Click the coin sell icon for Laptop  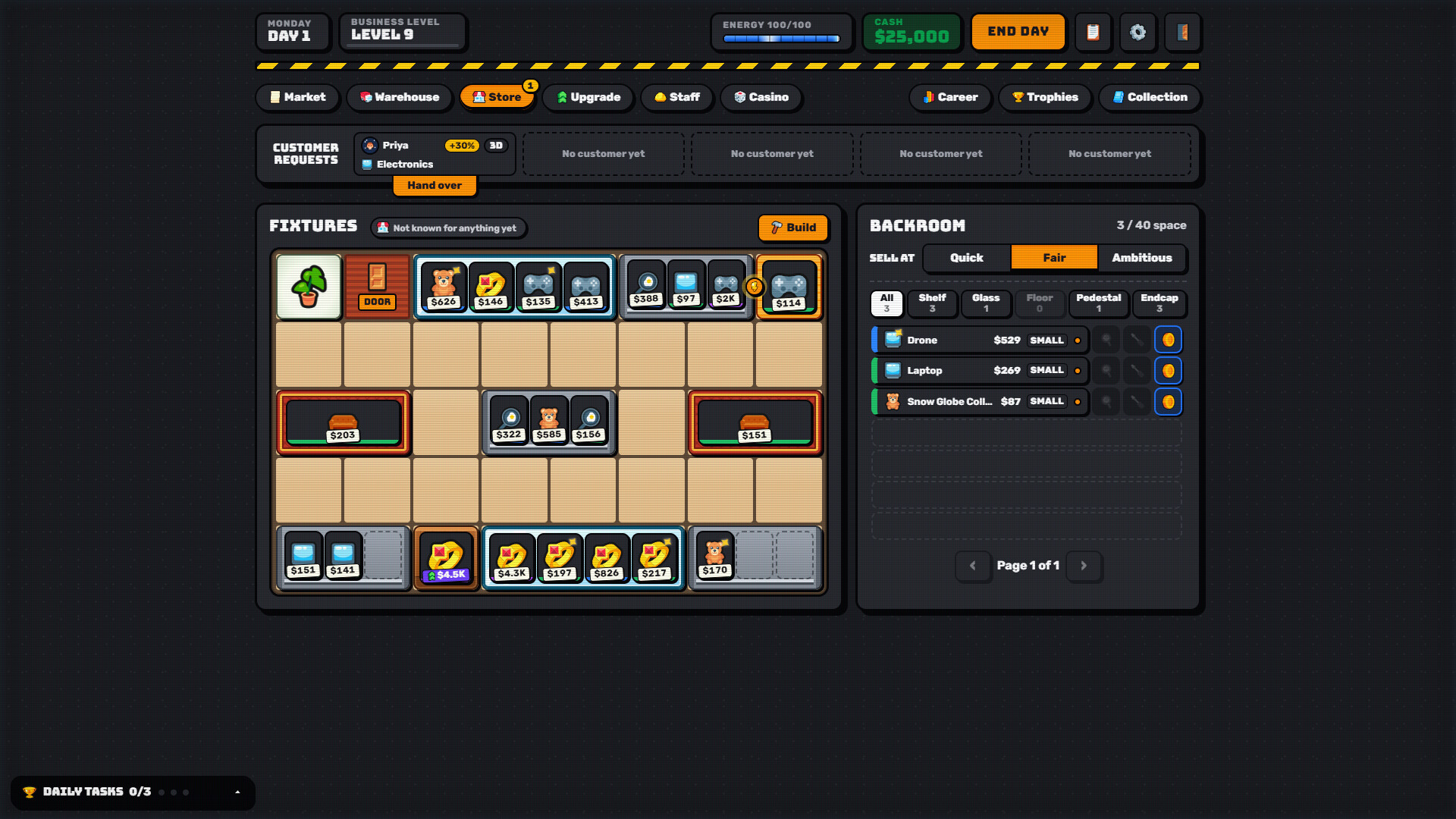1168,370
